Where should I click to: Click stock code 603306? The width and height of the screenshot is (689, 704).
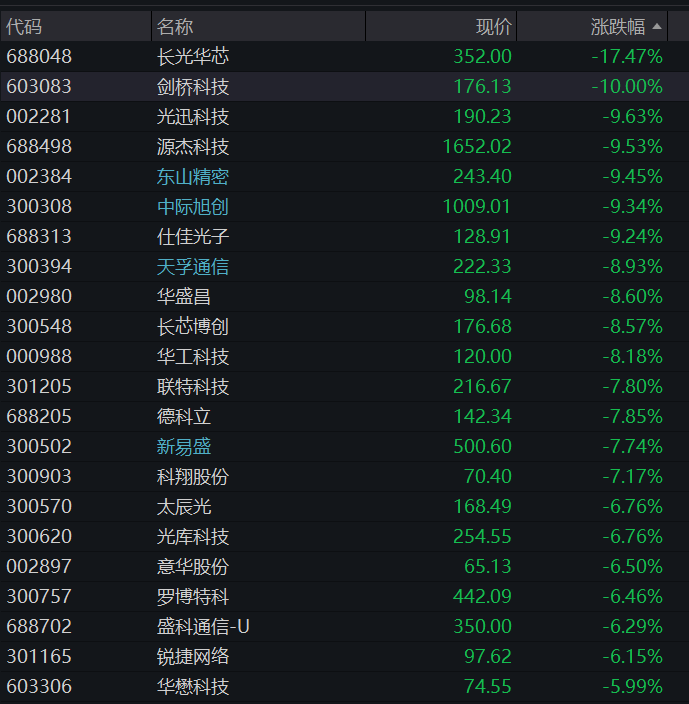coord(39,686)
